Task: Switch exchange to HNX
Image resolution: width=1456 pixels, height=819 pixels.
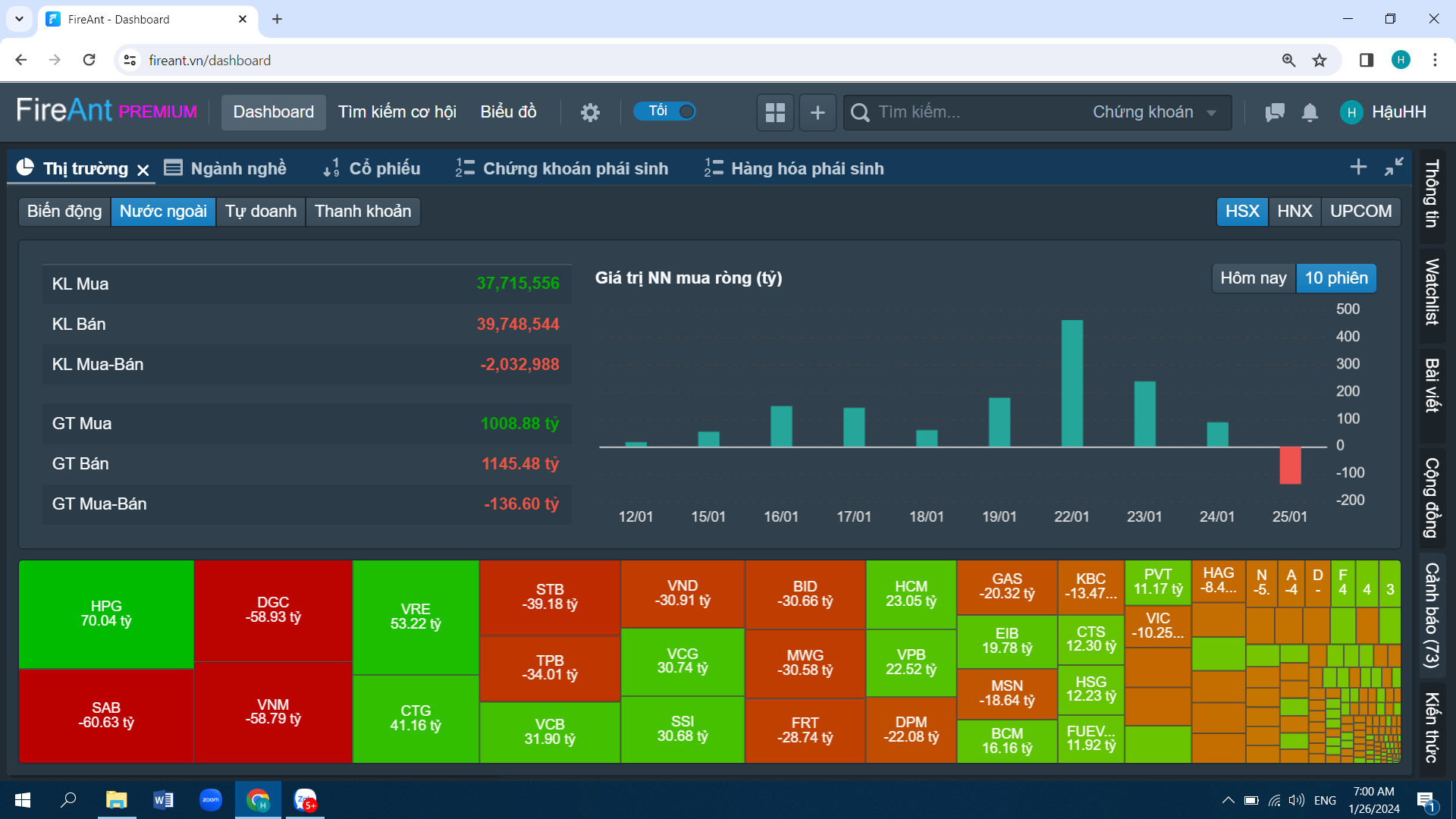Action: pos(1294,212)
